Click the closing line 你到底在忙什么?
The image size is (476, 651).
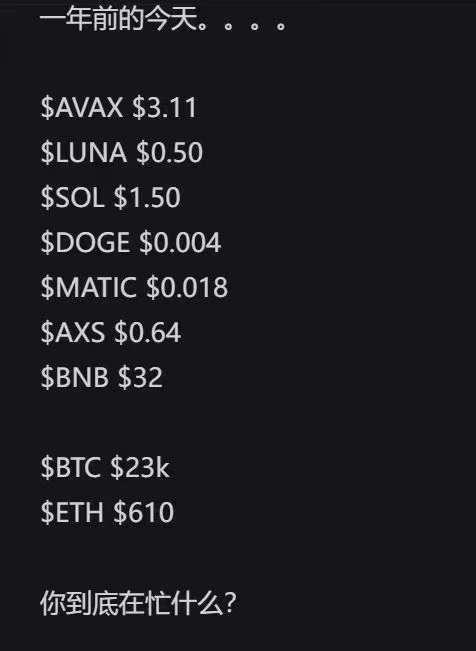click(138, 603)
